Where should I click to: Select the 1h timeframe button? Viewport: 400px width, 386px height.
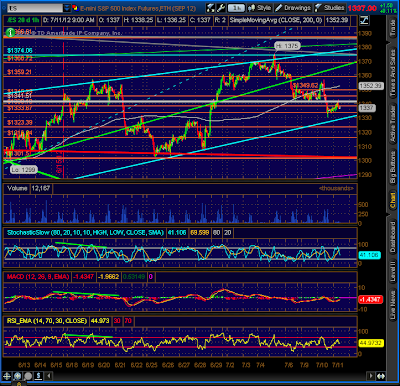point(236,8)
